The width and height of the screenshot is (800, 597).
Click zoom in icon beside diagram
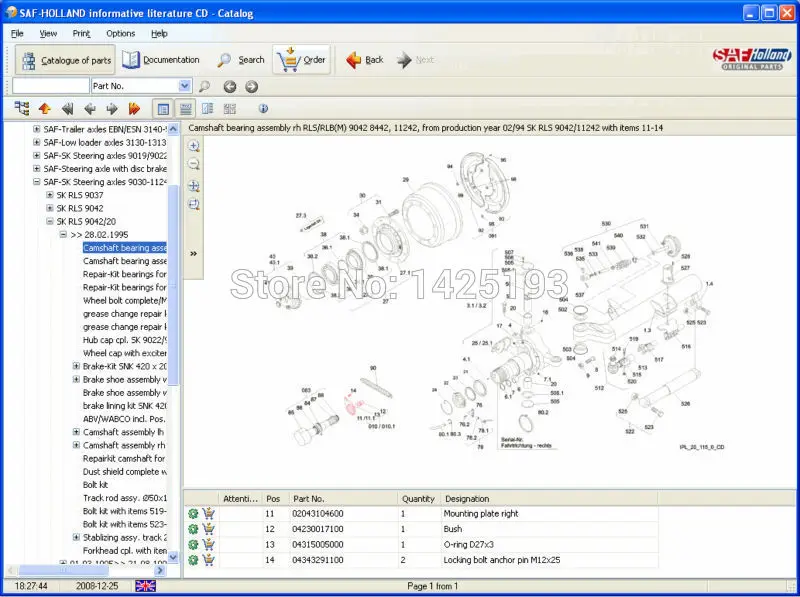tap(194, 146)
